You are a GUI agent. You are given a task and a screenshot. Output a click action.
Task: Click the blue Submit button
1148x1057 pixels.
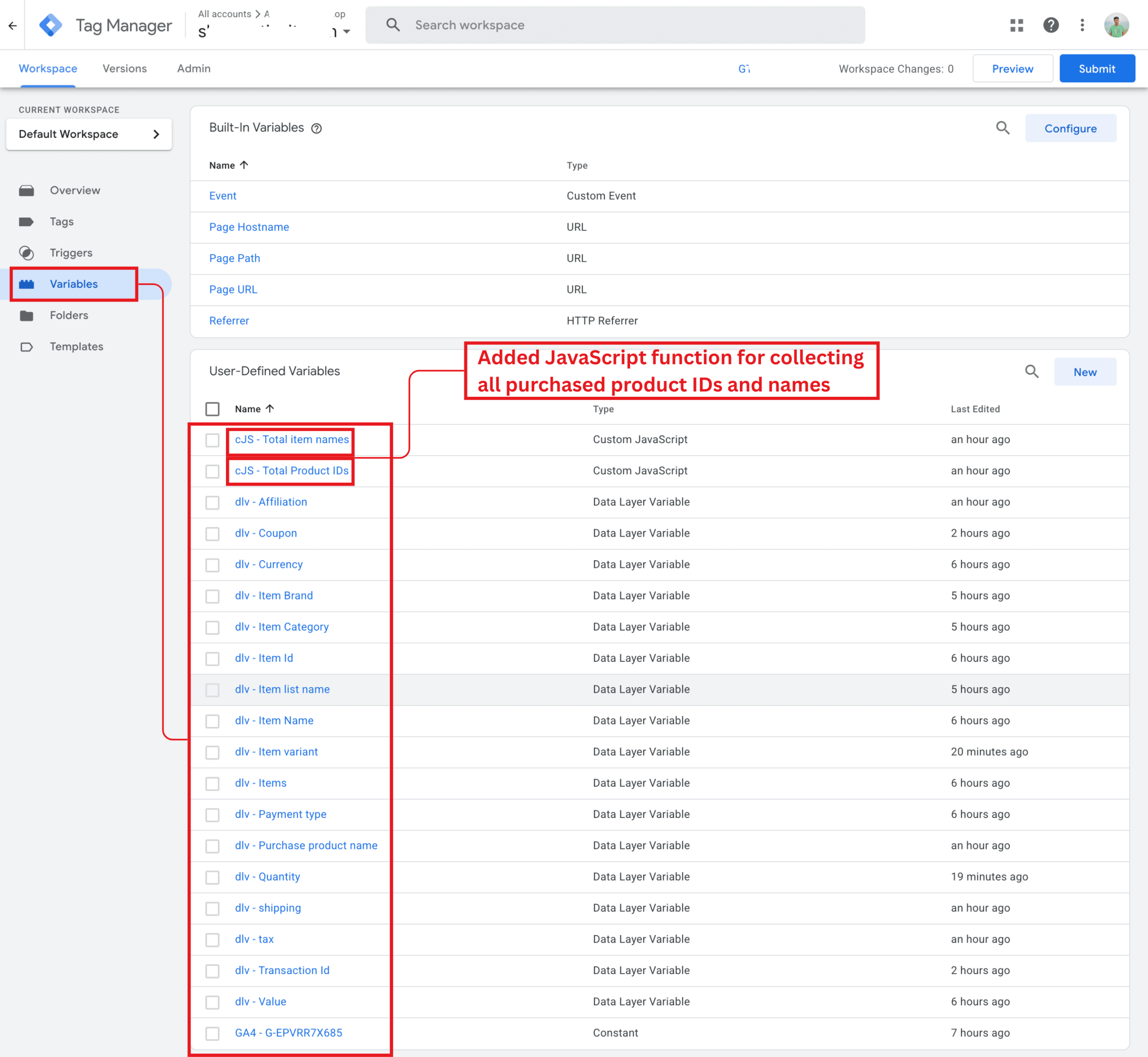tap(1096, 69)
